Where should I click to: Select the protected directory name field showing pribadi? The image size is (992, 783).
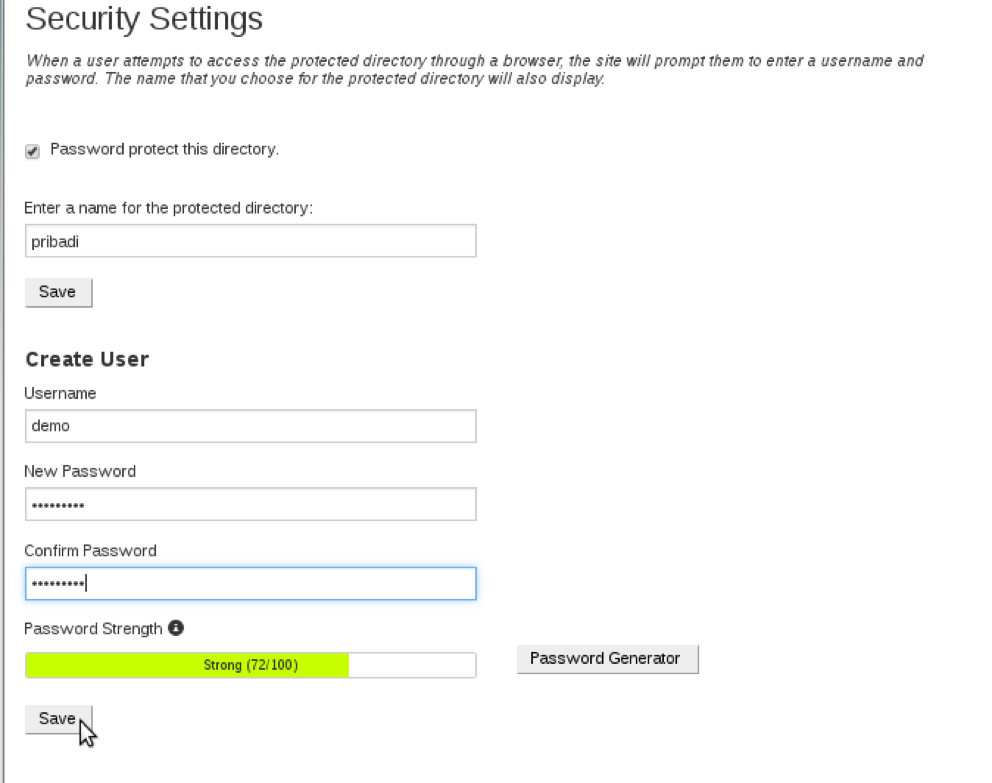pos(250,240)
